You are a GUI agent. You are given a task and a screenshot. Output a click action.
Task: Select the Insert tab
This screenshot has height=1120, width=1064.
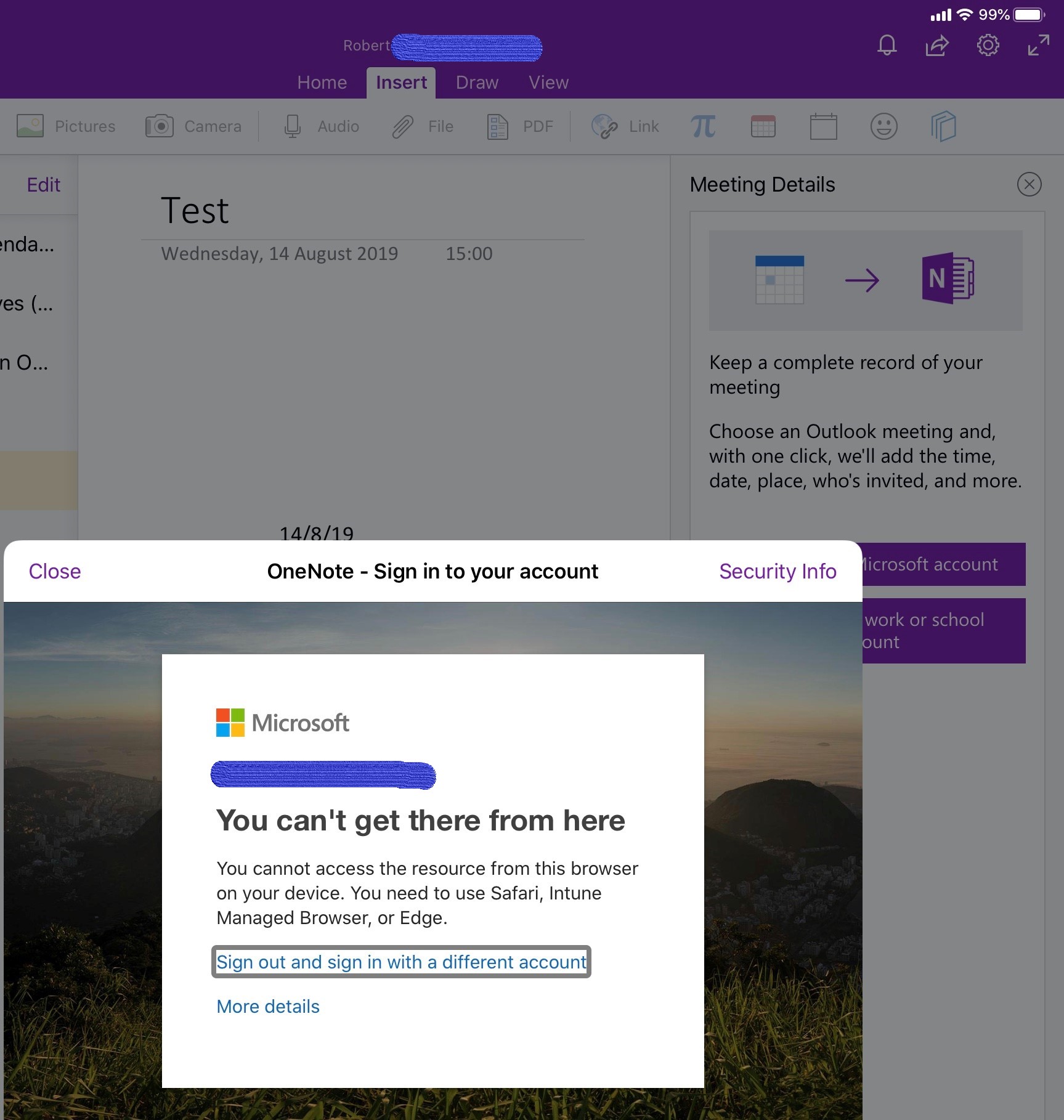(x=401, y=83)
